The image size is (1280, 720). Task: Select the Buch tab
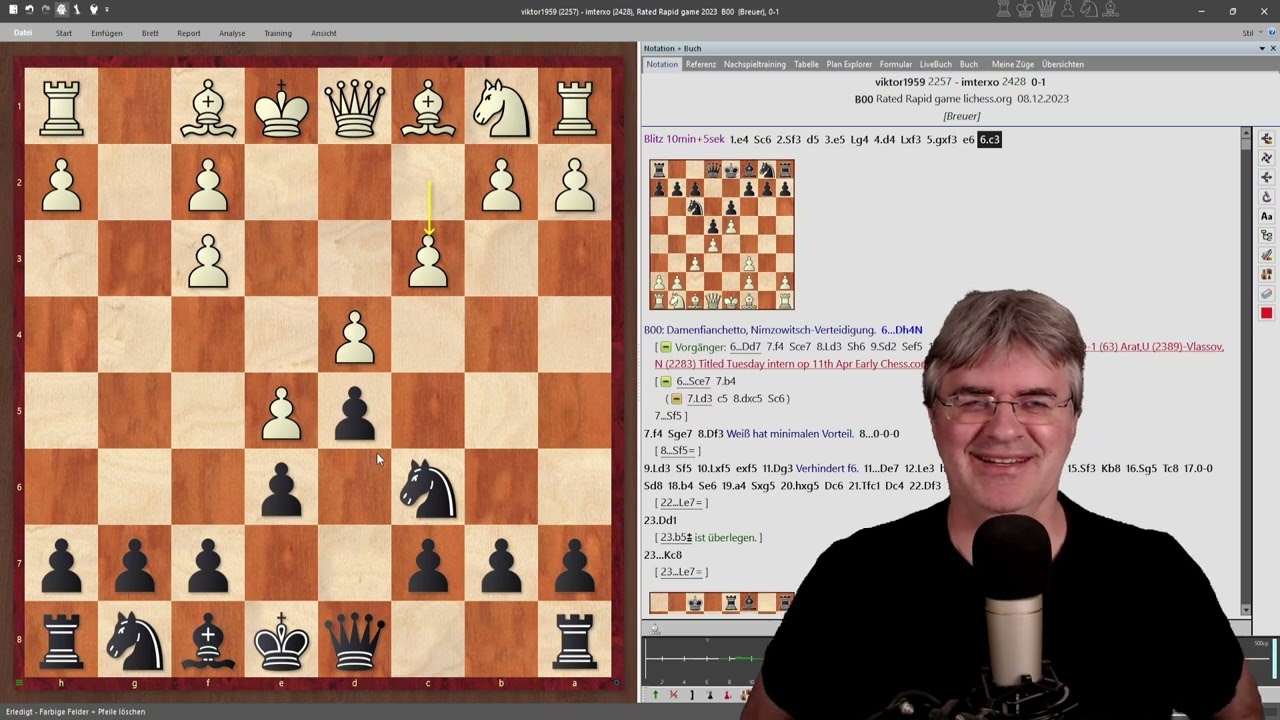click(968, 64)
